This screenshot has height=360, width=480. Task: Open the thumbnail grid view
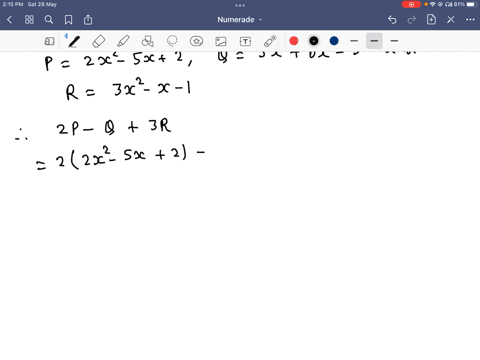pos(29,20)
